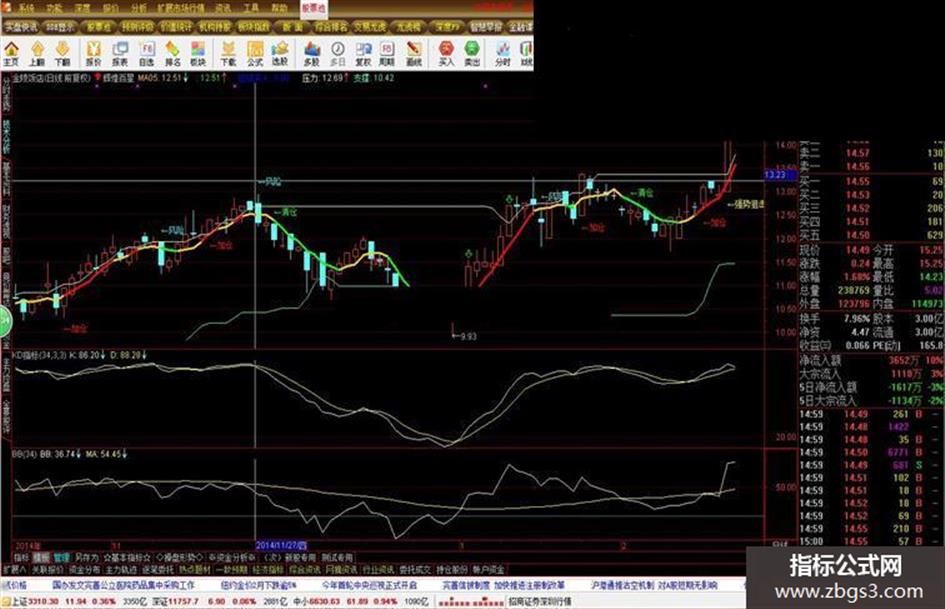Click the 板块指数 button
Screen dimensions: 945x609
253,27
